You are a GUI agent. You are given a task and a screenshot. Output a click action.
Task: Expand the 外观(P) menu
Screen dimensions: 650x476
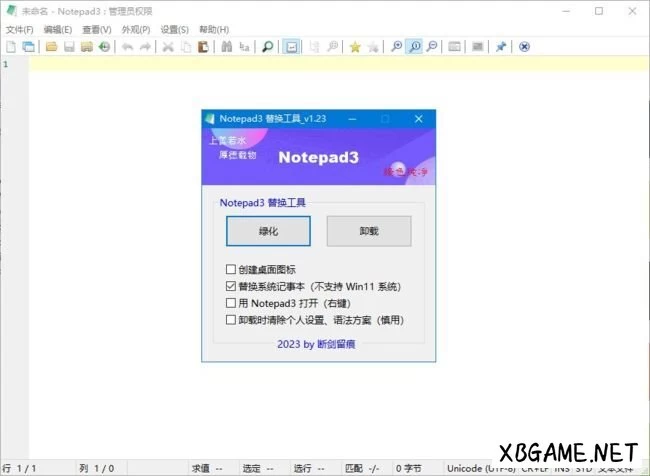click(x=136, y=30)
